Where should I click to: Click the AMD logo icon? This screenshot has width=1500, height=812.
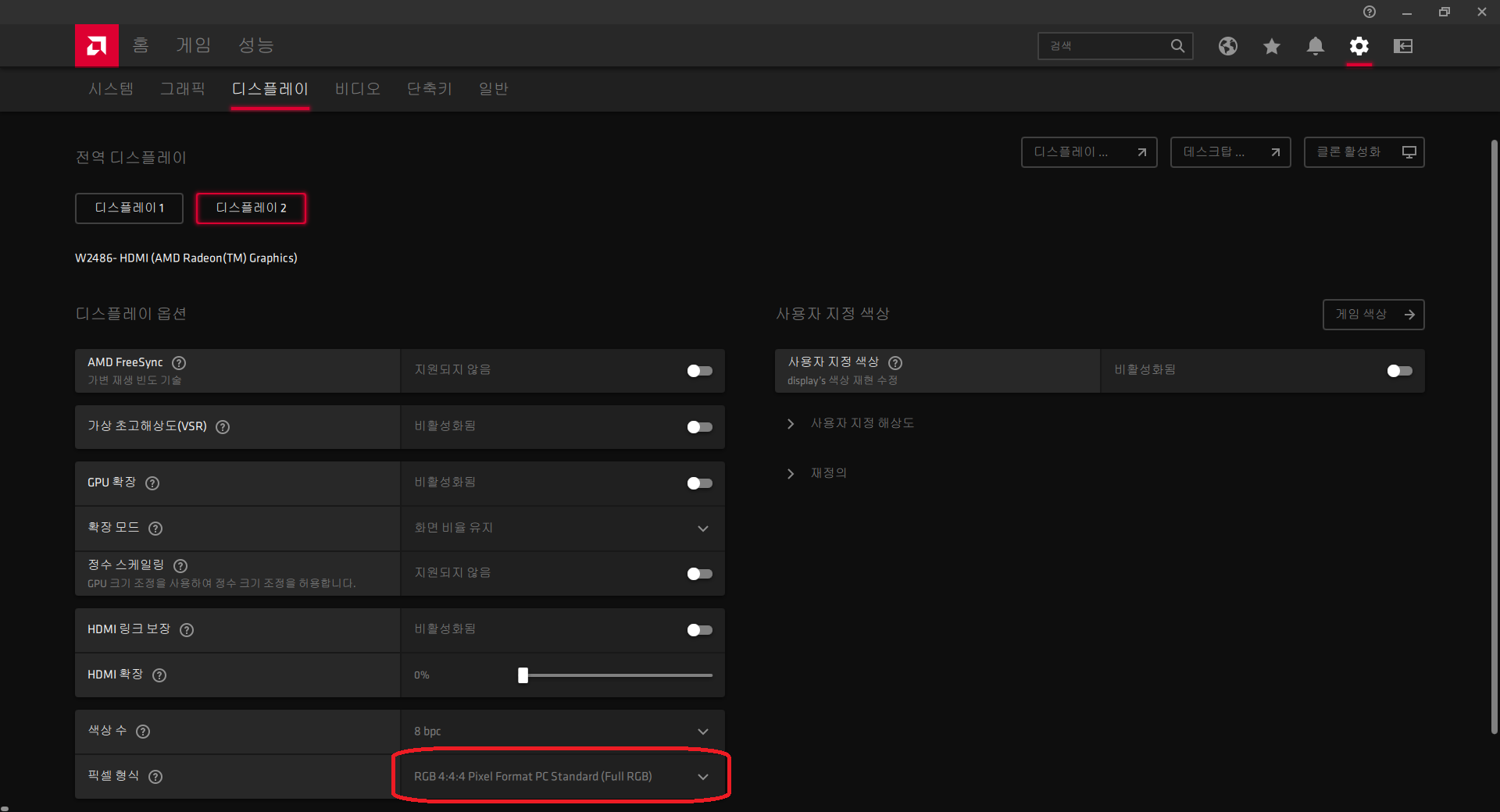click(x=97, y=46)
